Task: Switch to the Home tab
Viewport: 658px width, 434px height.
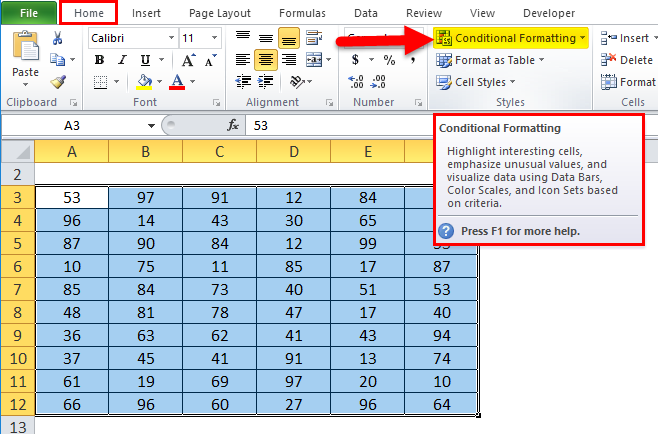Action: click(x=89, y=13)
